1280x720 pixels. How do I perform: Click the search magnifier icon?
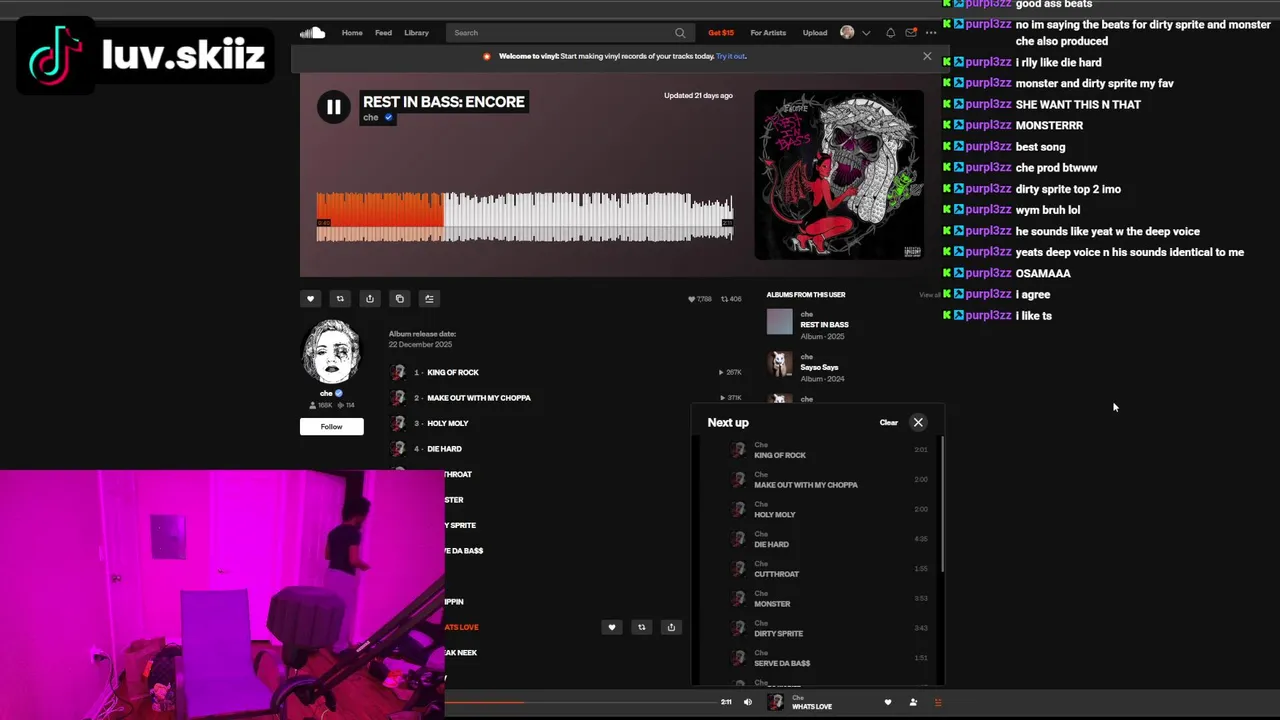[680, 33]
